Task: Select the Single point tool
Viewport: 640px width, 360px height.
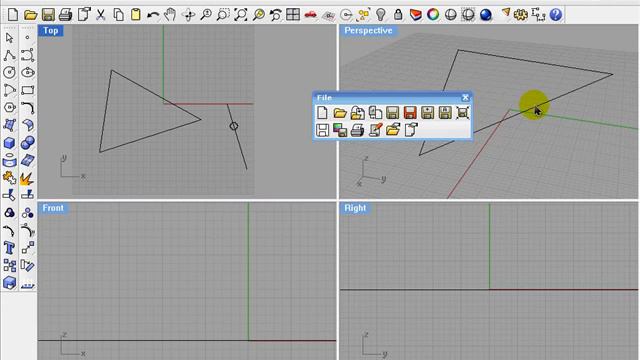Action: pos(27,38)
